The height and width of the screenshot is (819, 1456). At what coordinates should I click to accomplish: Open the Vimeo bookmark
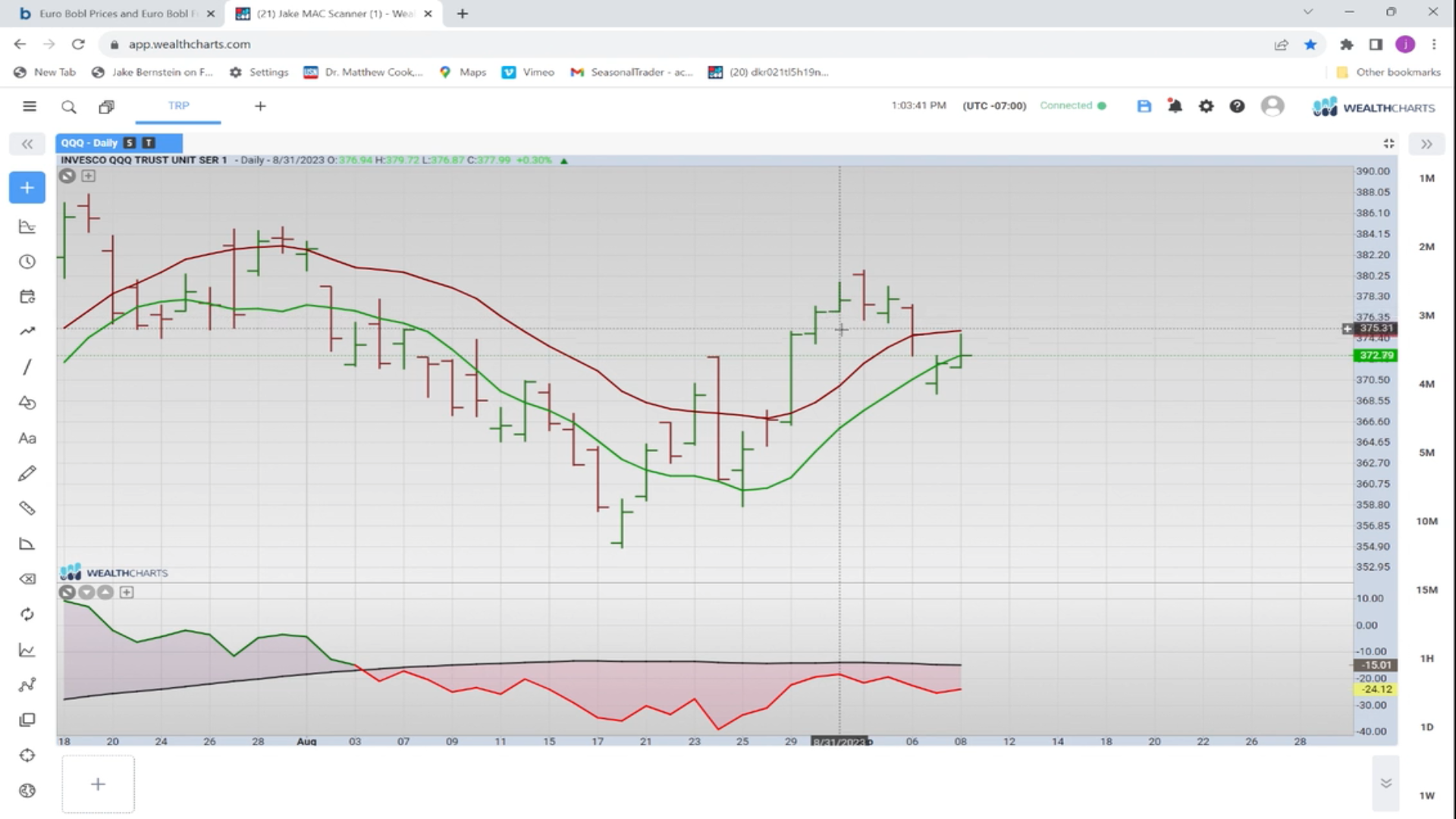(x=529, y=72)
